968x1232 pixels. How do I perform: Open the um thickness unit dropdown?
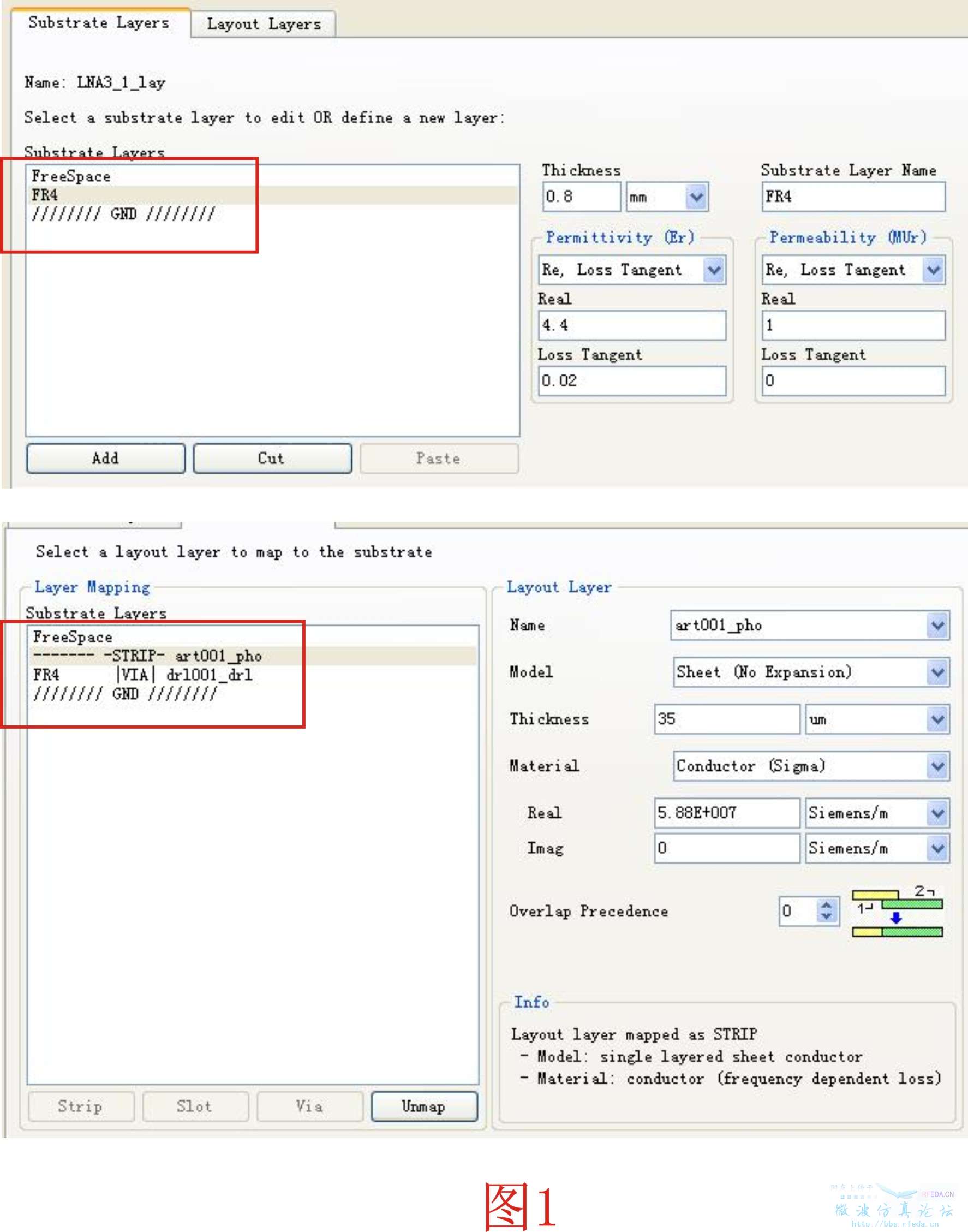pos(877,719)
